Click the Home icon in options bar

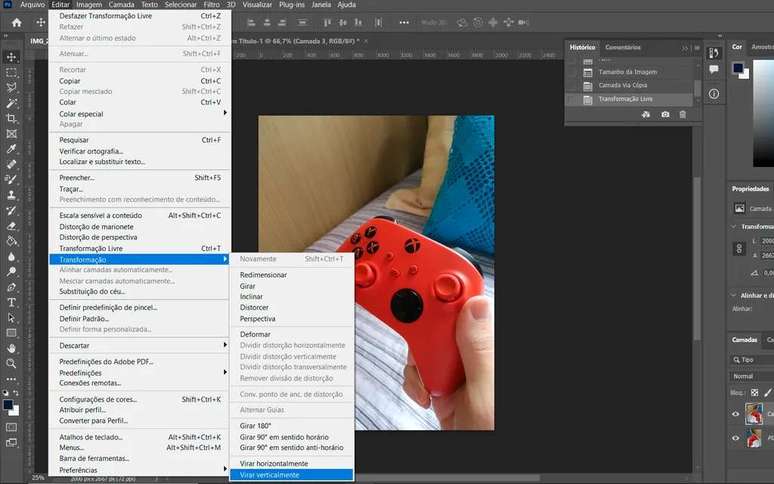point(16,23)
